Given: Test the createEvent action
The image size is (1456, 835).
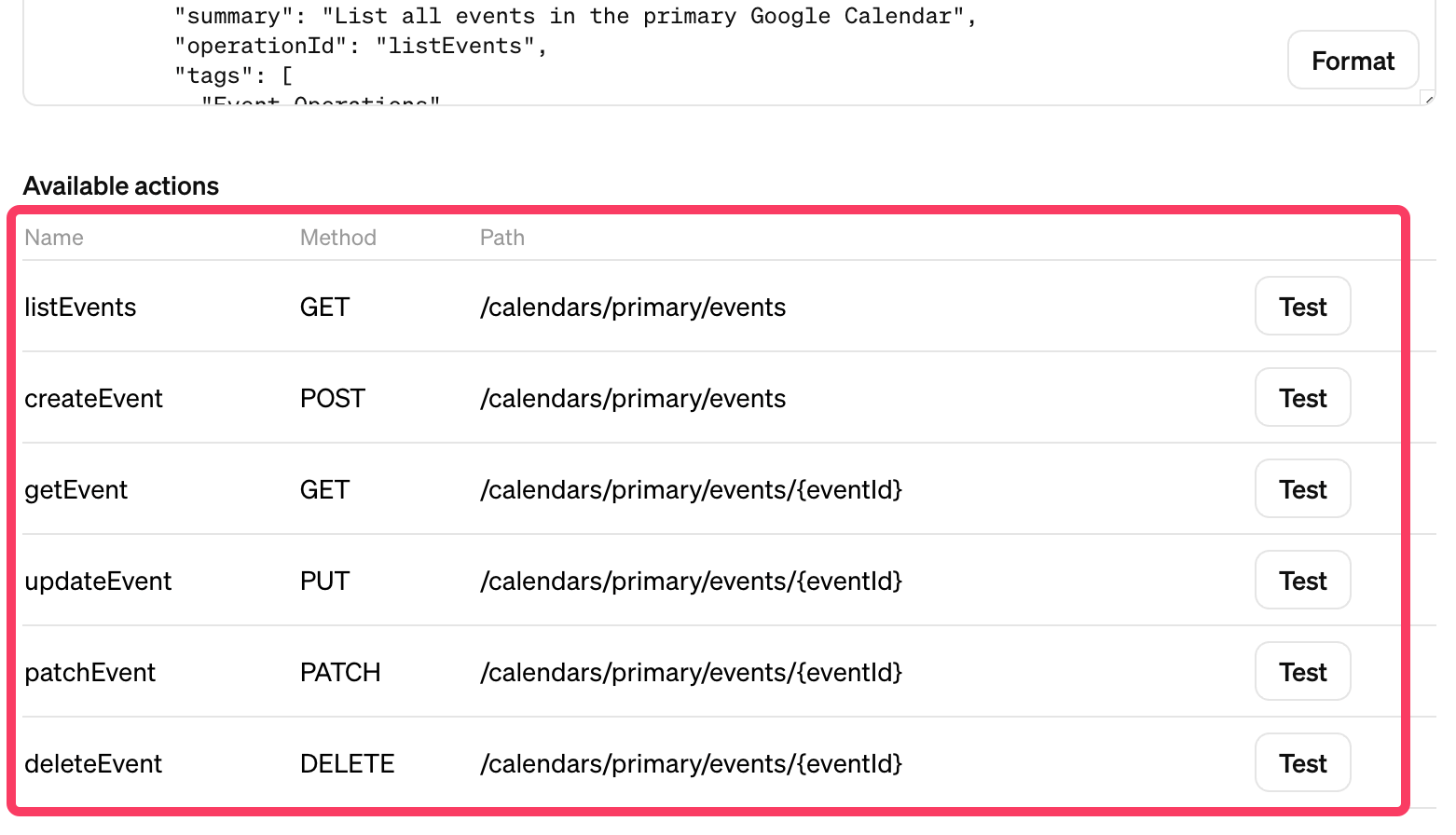Looking at the screenshot, I should click(1302, 398).
